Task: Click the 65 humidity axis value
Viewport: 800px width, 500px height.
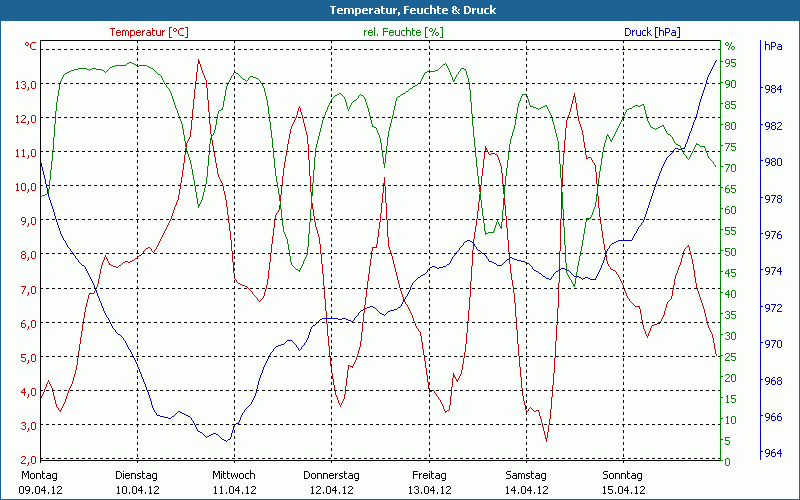Action: tap(731, 189)
